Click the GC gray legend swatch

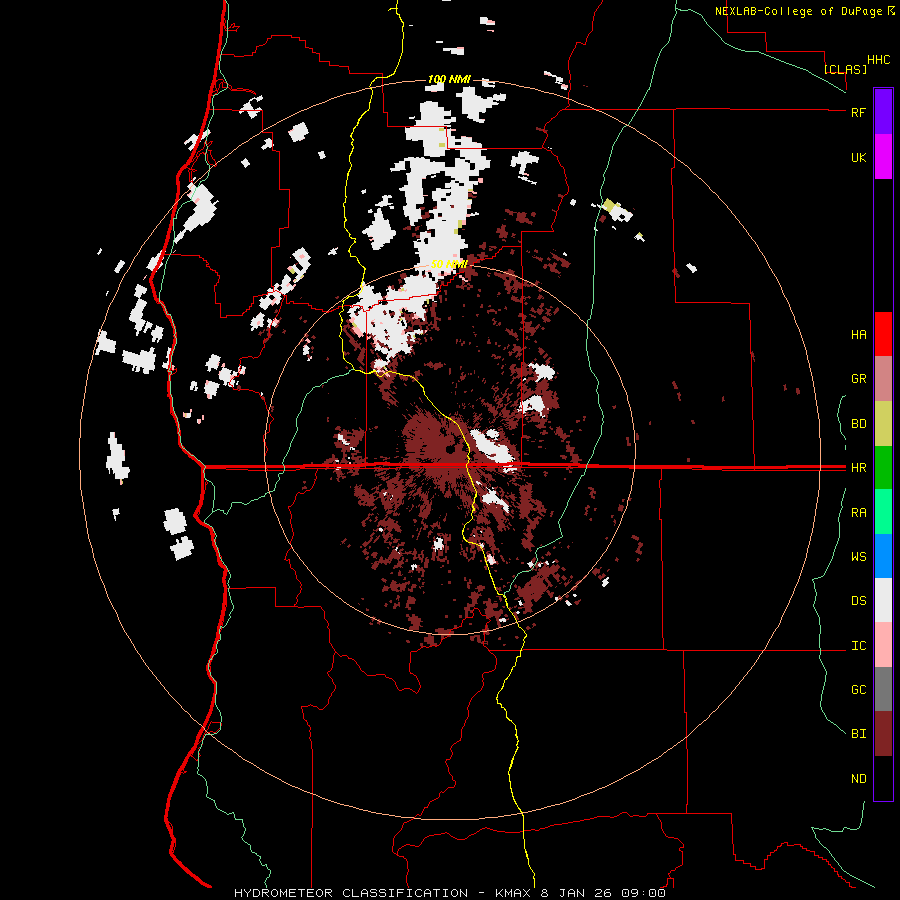click(883, 689)
